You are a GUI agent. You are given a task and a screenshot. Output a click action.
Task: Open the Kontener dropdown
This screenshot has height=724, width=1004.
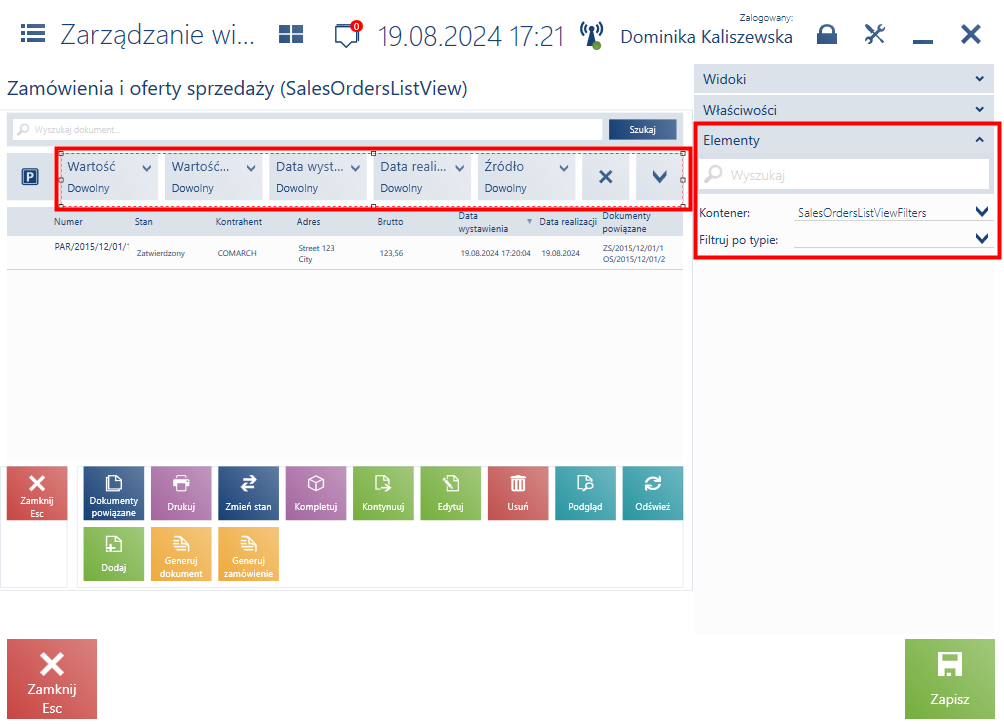click(892, 212)
